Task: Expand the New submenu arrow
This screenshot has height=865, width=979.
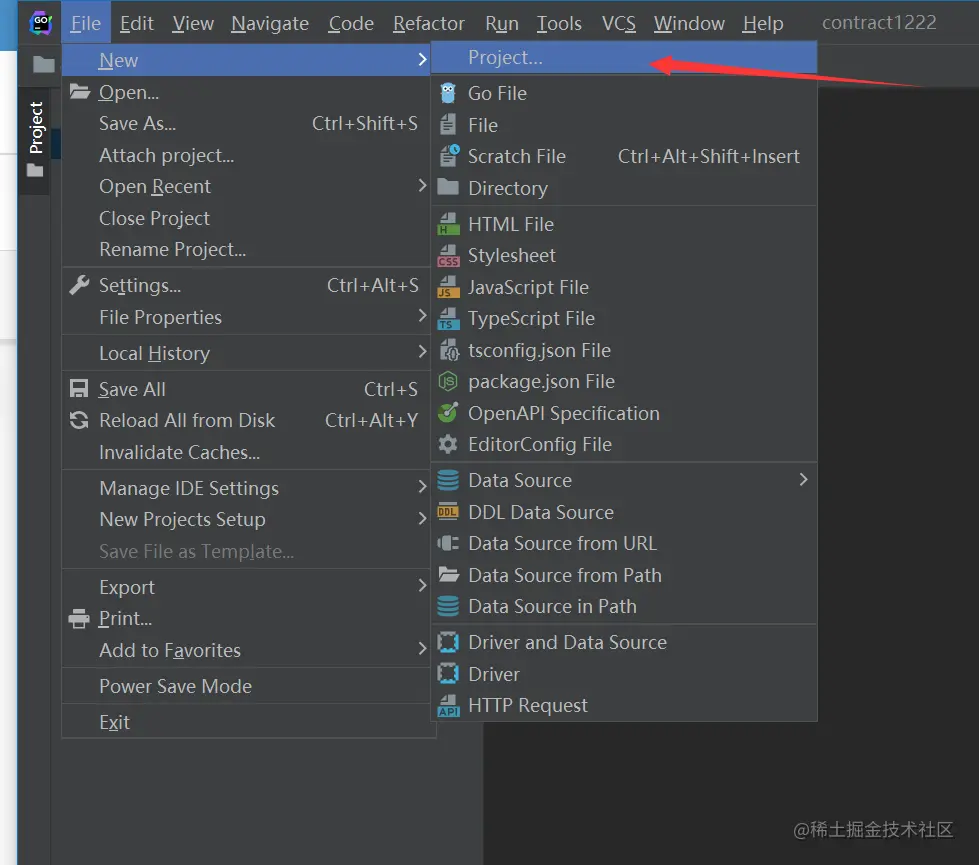Action: pyautogui.click(x=422, y=59)
